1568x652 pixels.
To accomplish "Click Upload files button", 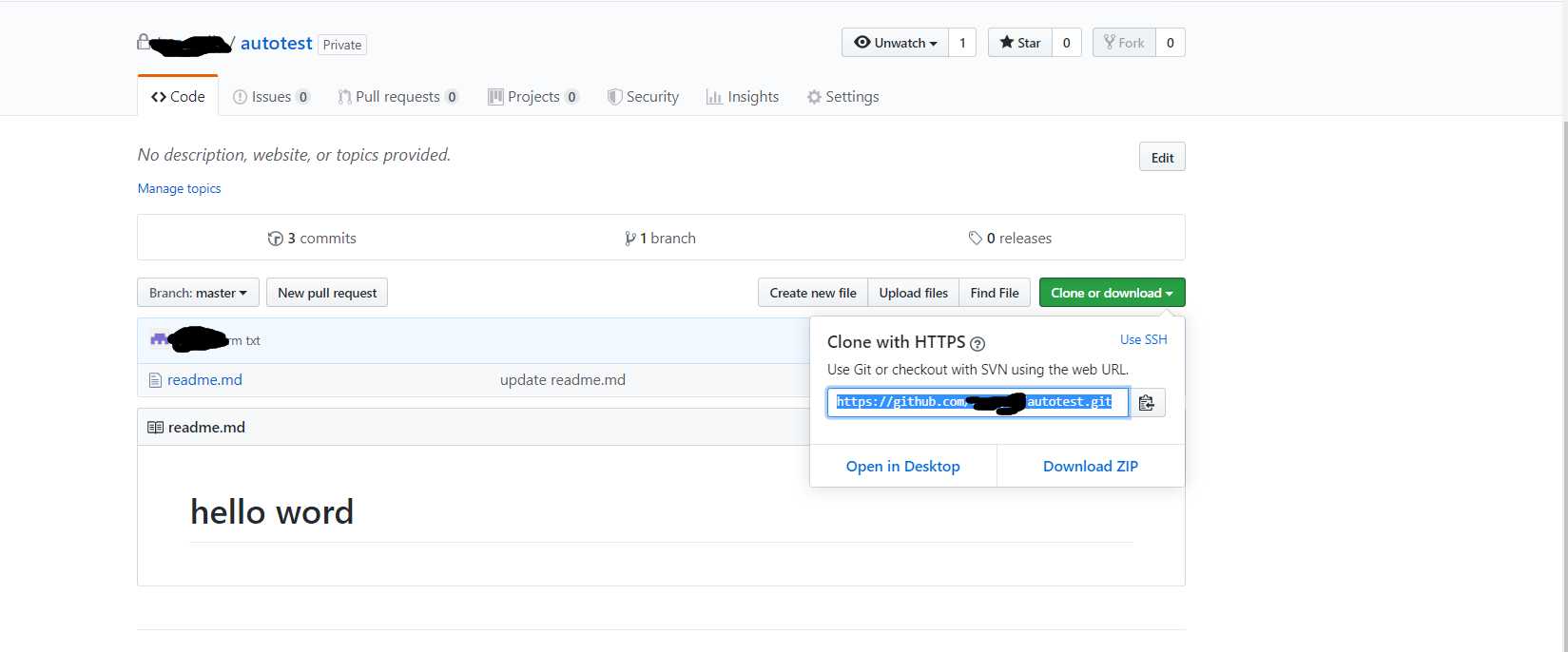I will 913,293.
